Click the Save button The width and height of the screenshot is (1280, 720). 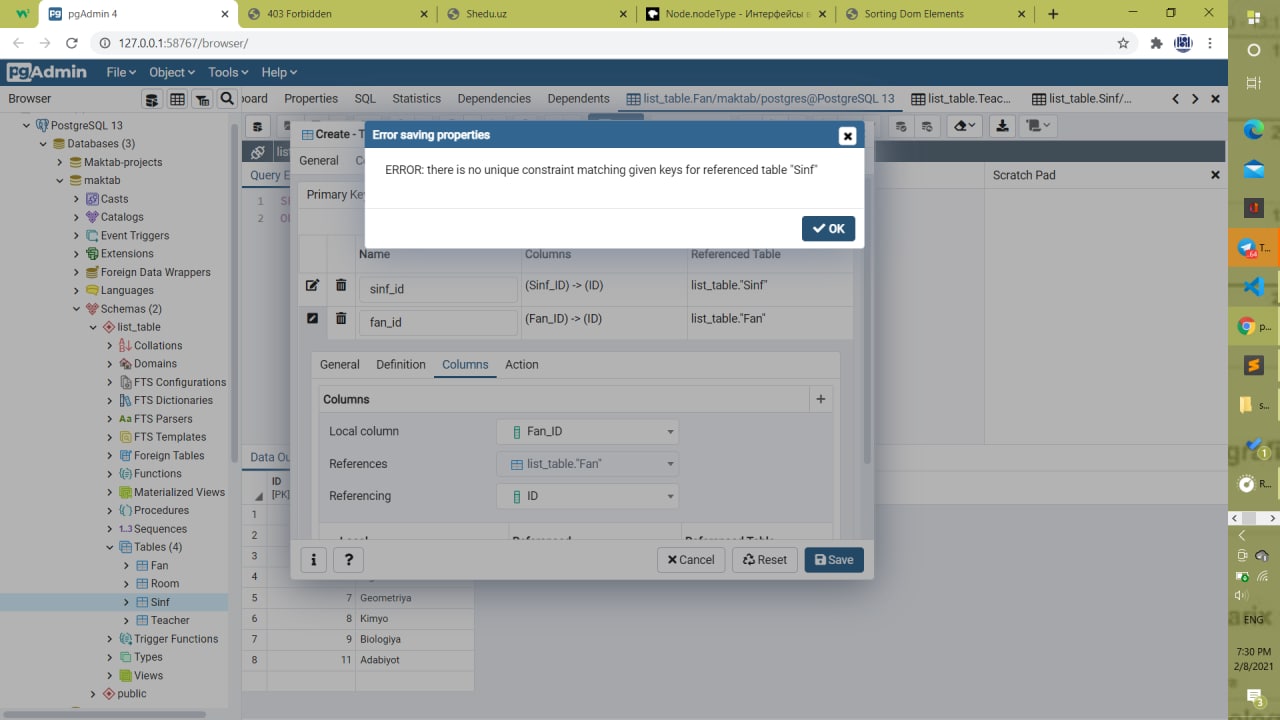[834, 560]
